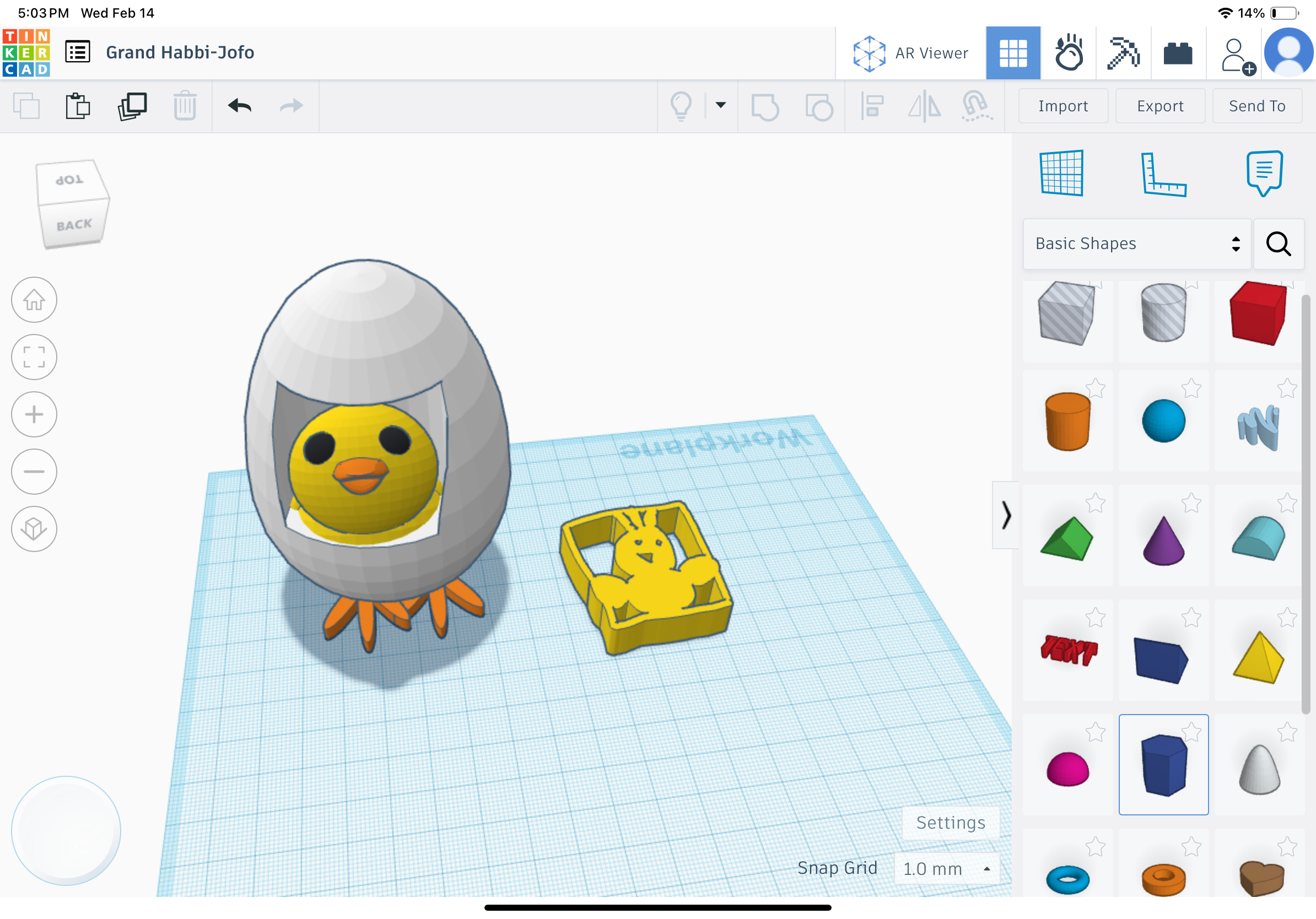Open the Align tool
The width and height of the screenshot is (1316, 919).
872,106
